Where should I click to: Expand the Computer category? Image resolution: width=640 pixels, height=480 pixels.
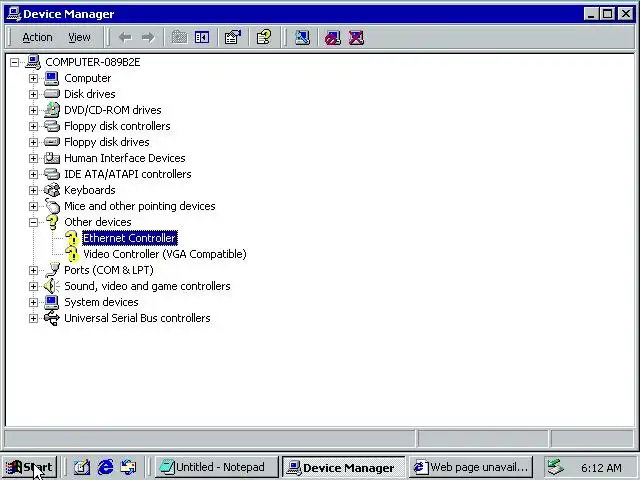(x=33, y=78)
